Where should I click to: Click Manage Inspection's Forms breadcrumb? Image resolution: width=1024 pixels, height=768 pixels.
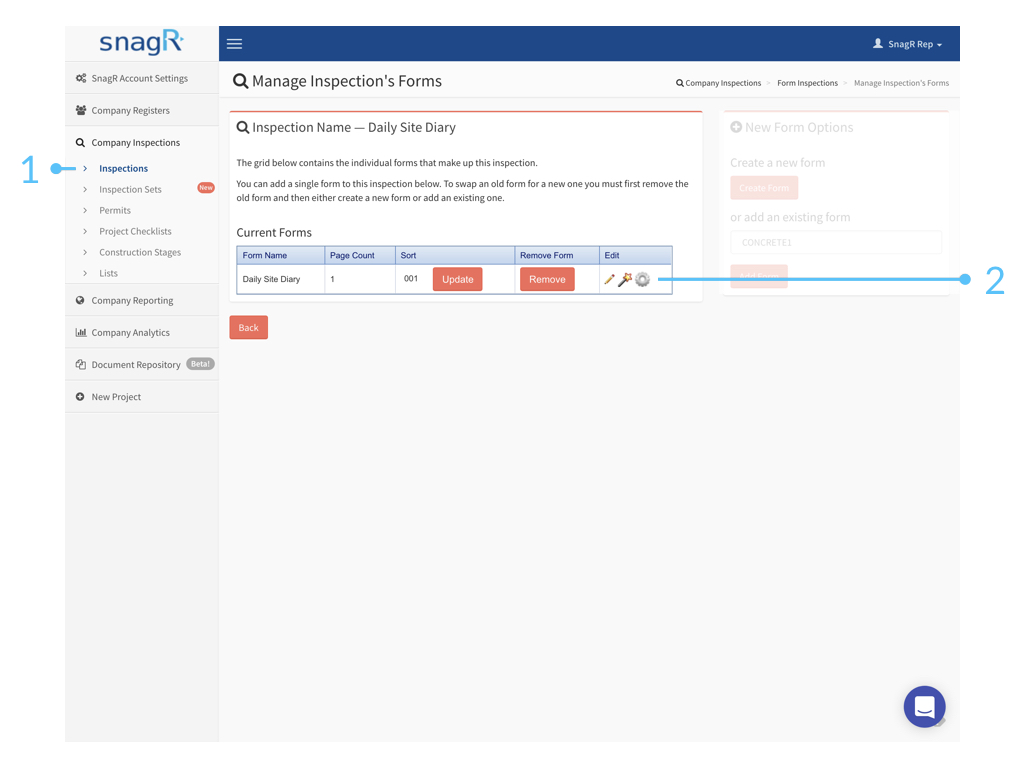901,83
